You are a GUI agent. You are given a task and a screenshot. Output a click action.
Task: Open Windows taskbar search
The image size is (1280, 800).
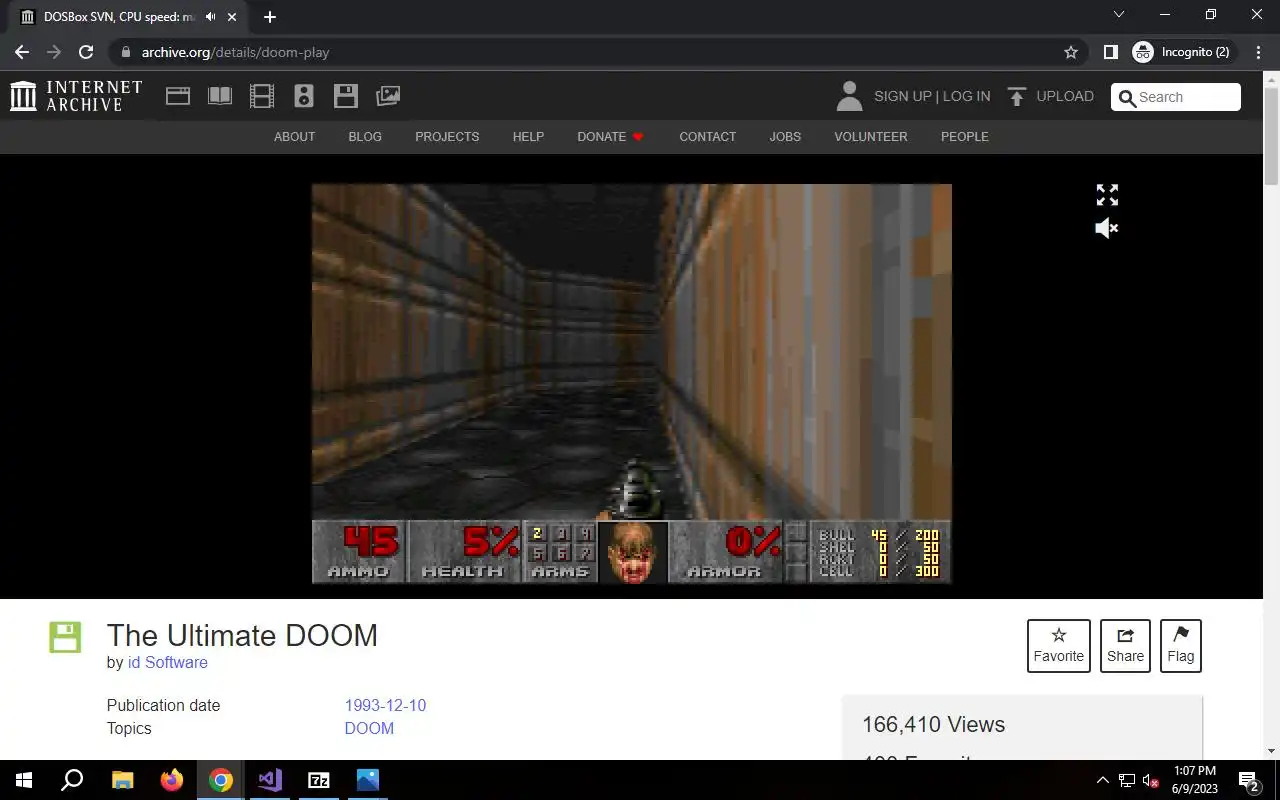72,780
